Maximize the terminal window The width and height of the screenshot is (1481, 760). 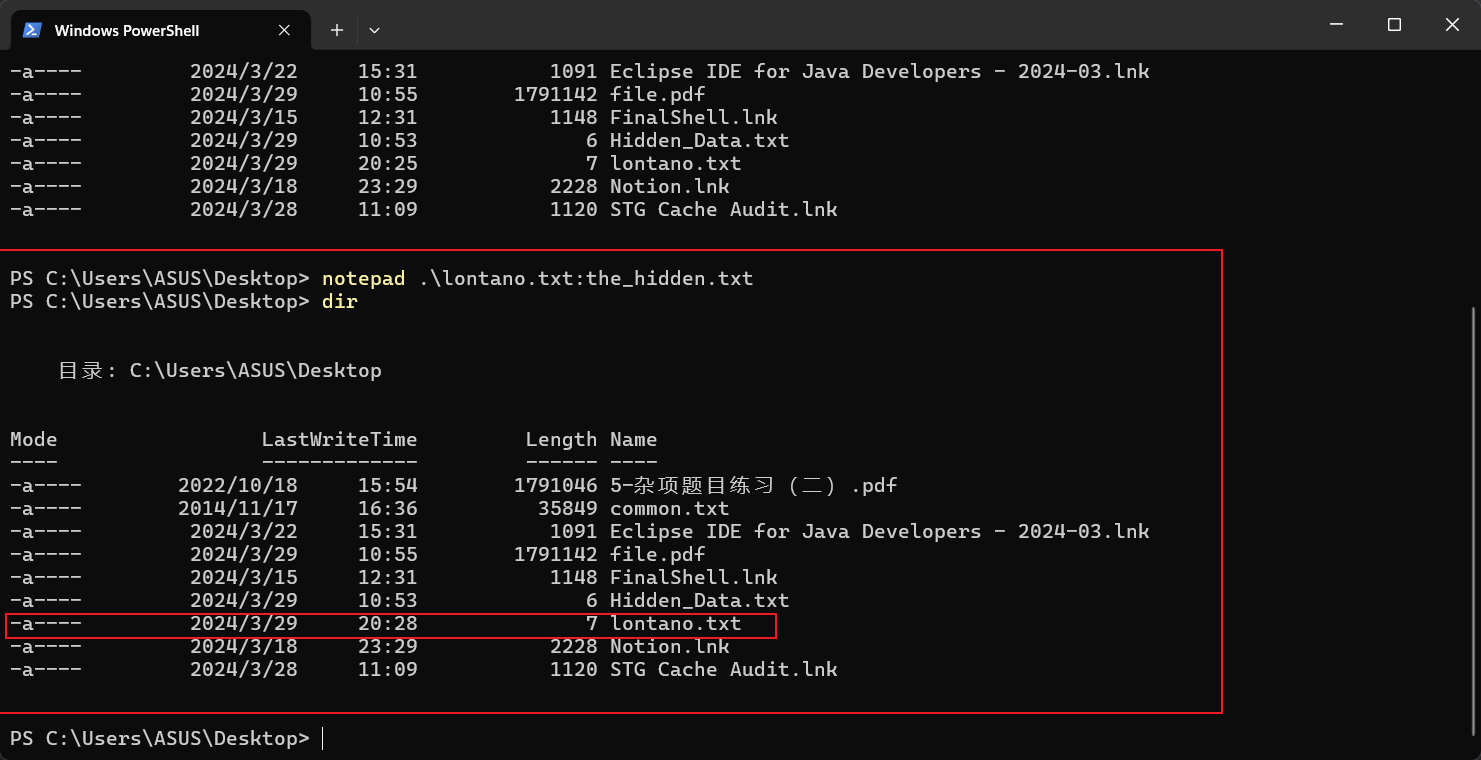1394,25
